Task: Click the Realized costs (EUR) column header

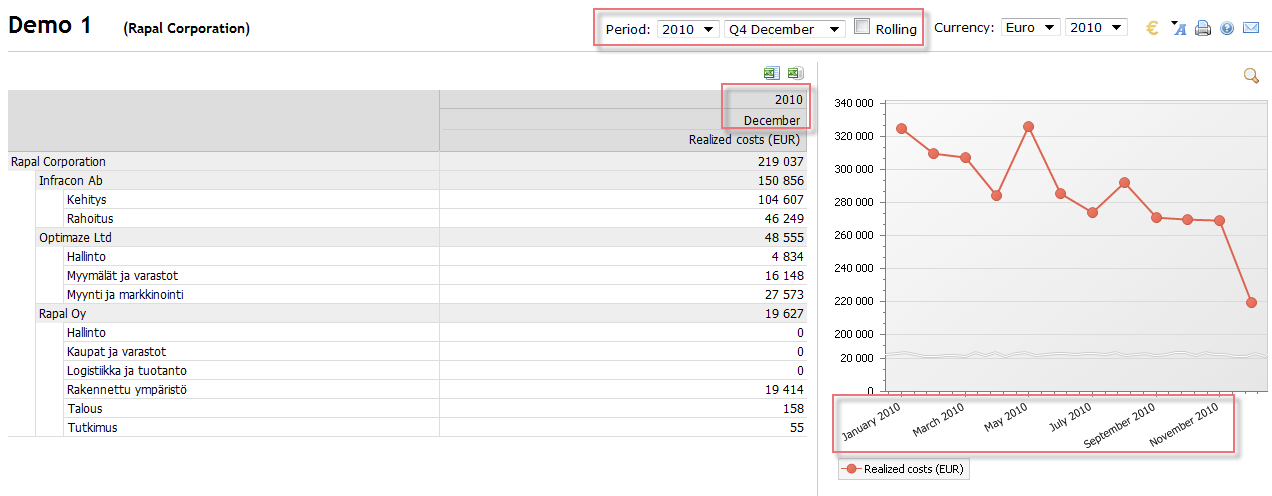Action: coord(744,140)
